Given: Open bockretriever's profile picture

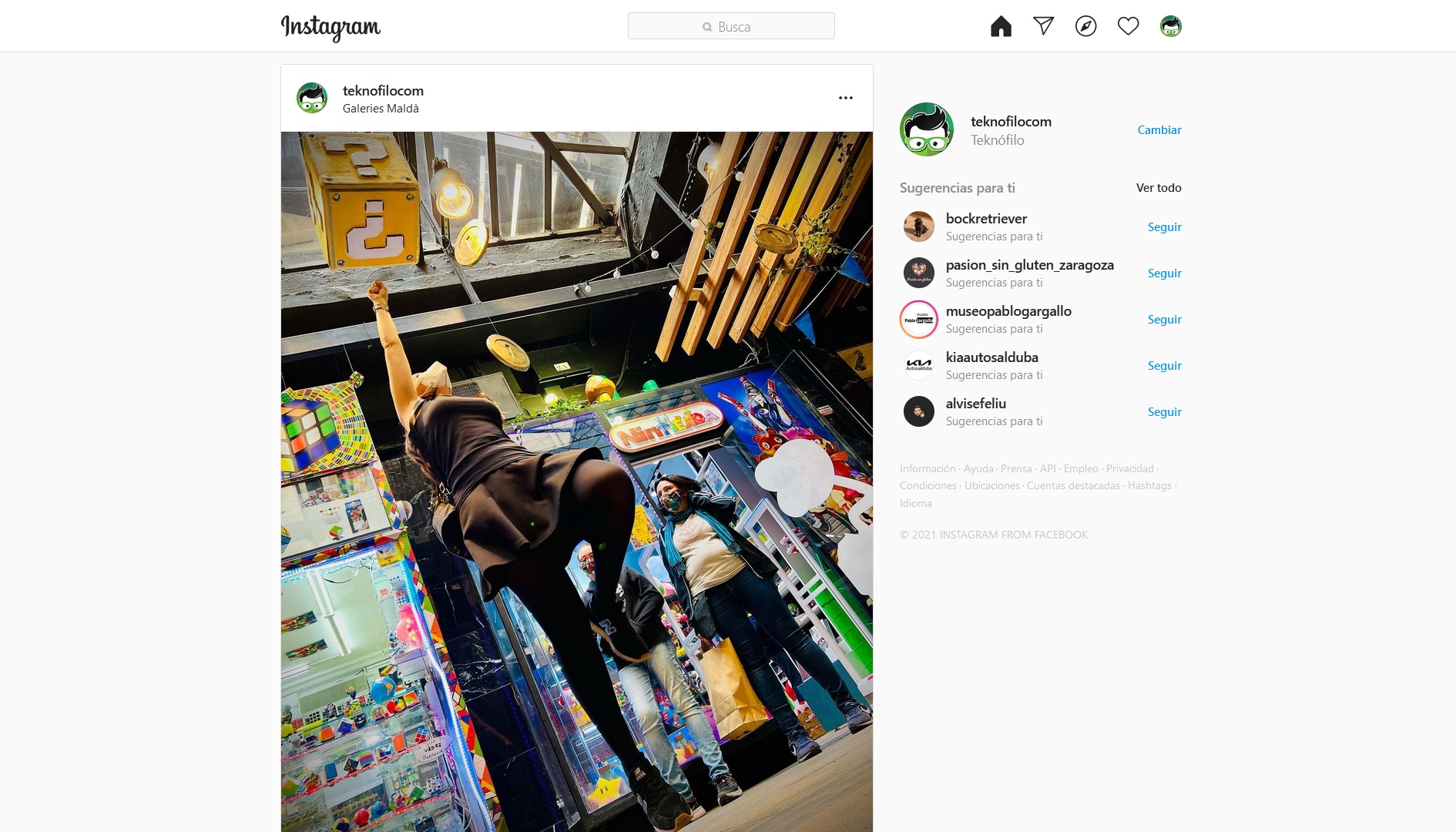Looking at the screenshot, I should point(919,226).
